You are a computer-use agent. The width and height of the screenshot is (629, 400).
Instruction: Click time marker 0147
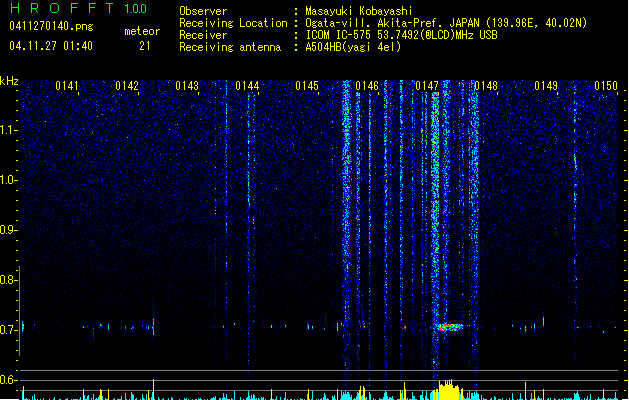(427, 86)
